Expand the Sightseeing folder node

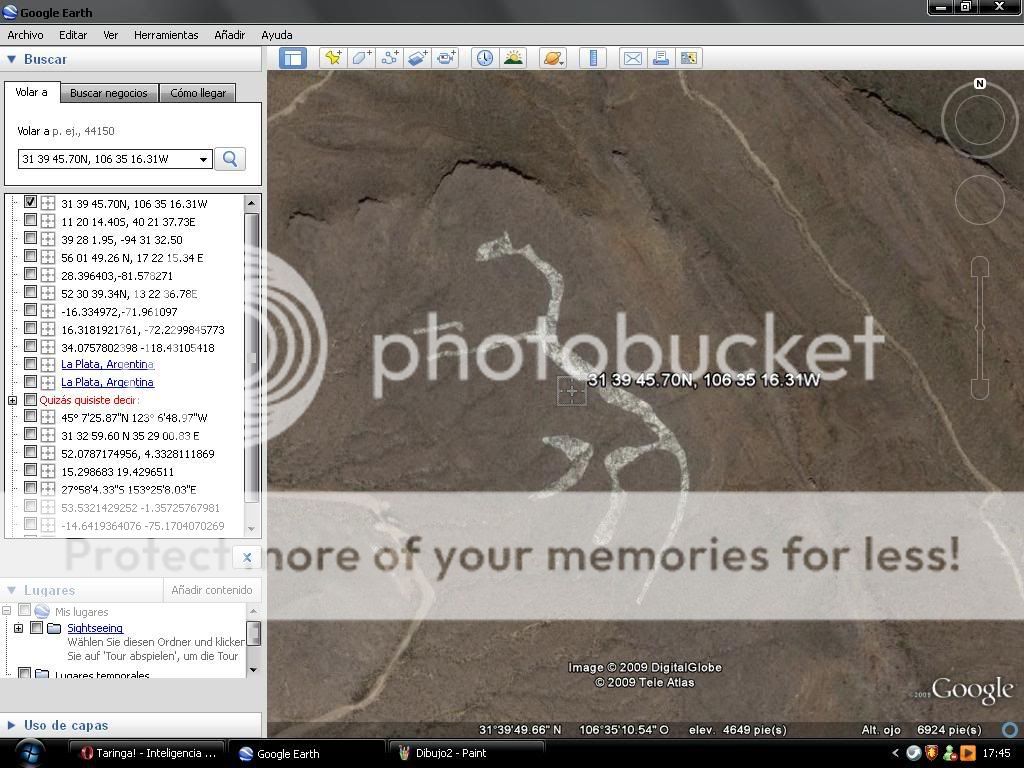pyautogui.click(x=18, y=628)
